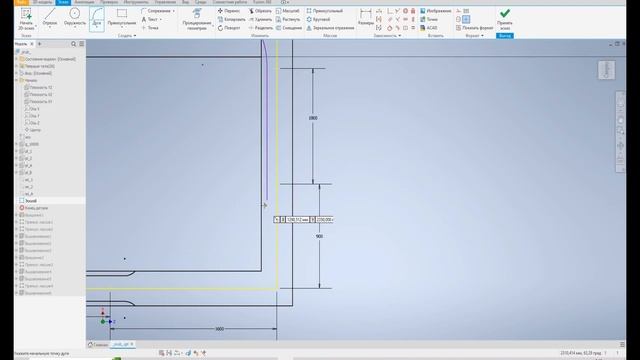Viewport: 640px width, 360px height.
Task: Click the Смещение offset tool
Action: coord(289,28)
